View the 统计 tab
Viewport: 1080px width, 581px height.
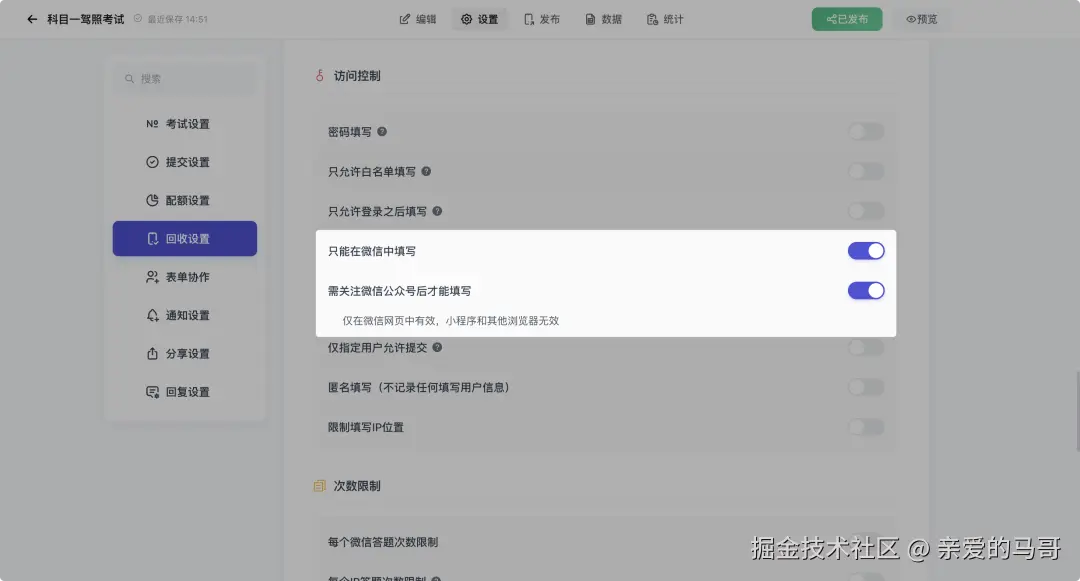click(x=665, y=19)
